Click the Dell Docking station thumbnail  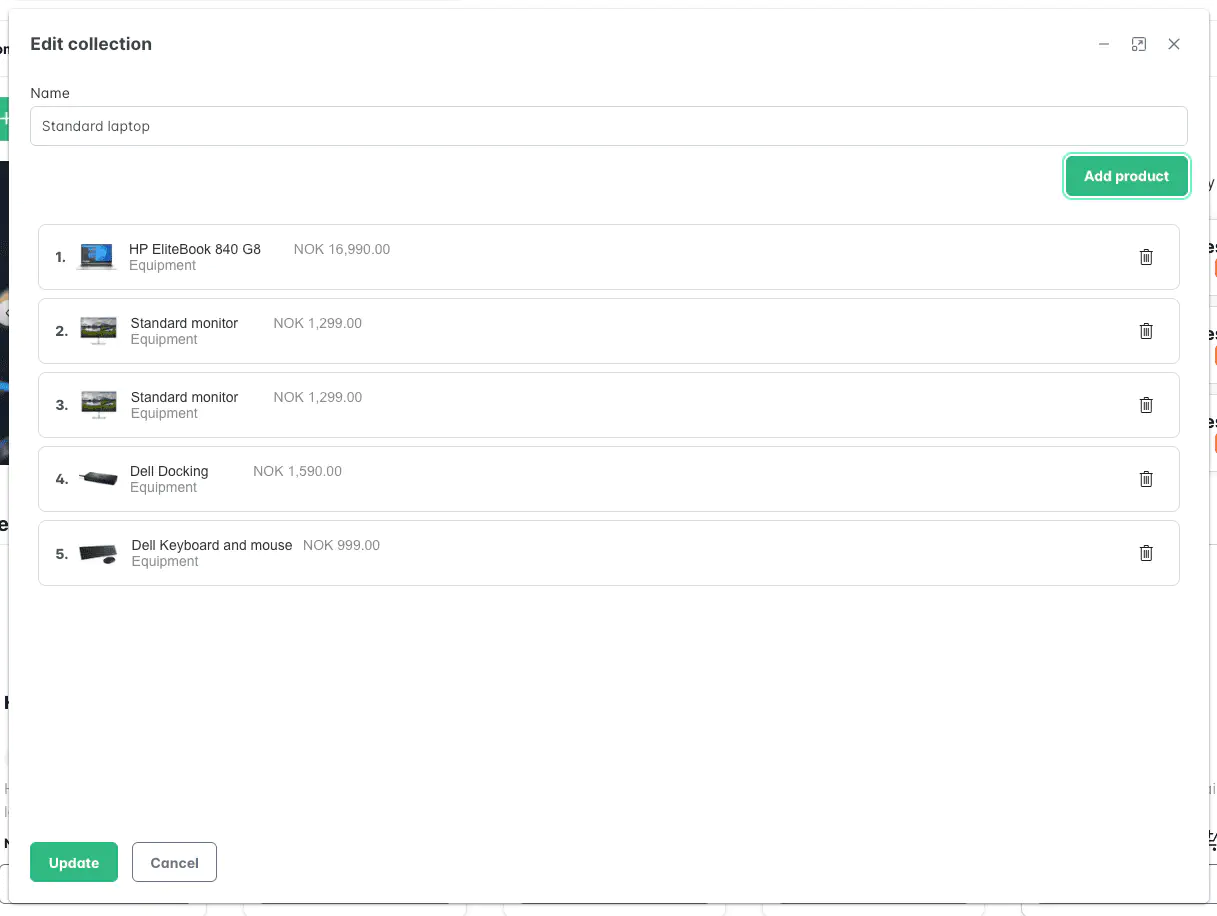pos(97,479)
